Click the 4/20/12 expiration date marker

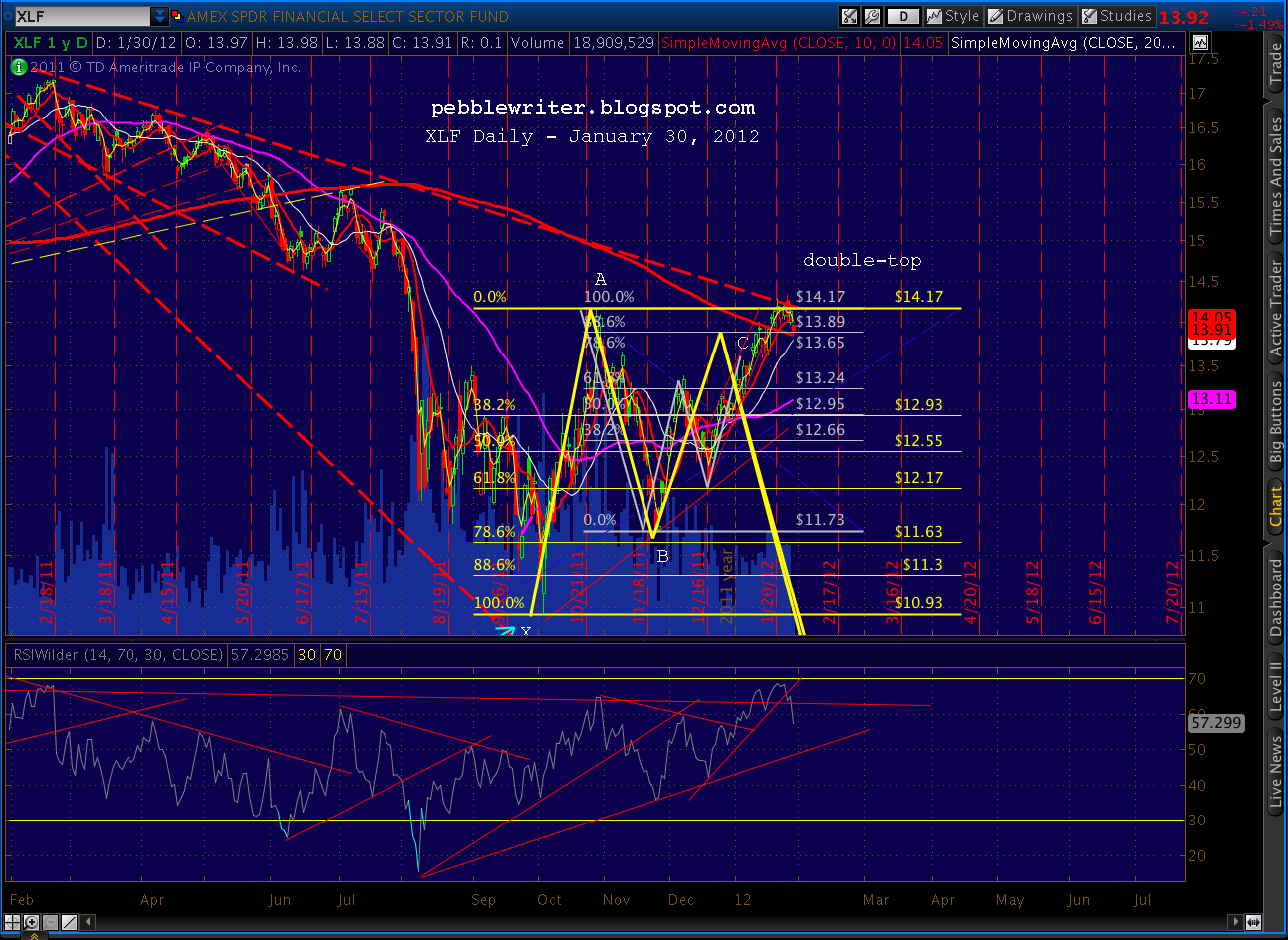click(969, 592)
